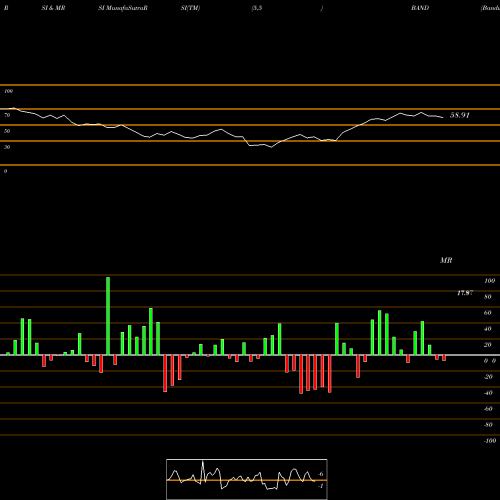Image resolution: width=500 pixels, height=500 pixels.
Task: Click the 60 axis label on histogram
Action: click(488, 313)
